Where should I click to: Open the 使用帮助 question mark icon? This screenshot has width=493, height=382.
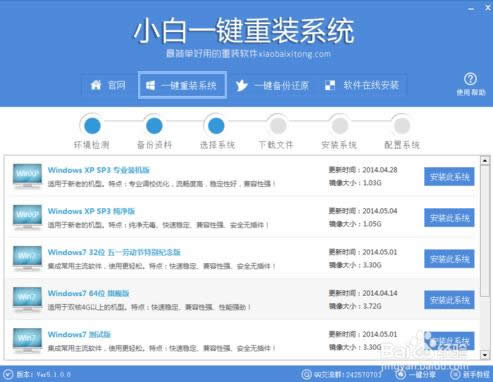470,79
